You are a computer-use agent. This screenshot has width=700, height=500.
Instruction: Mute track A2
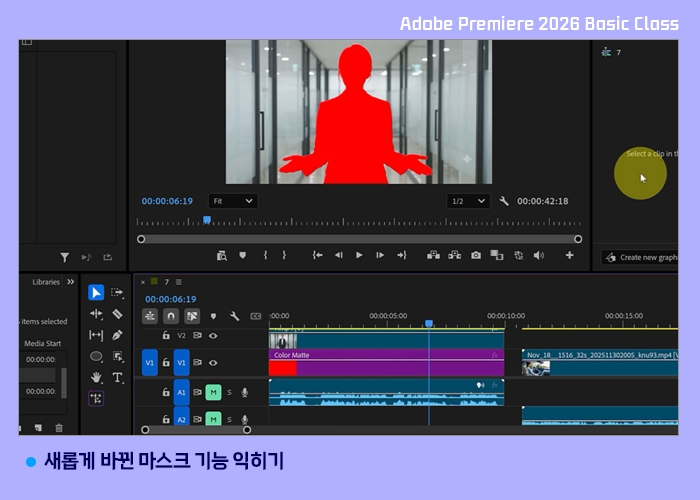pos(213,419)
